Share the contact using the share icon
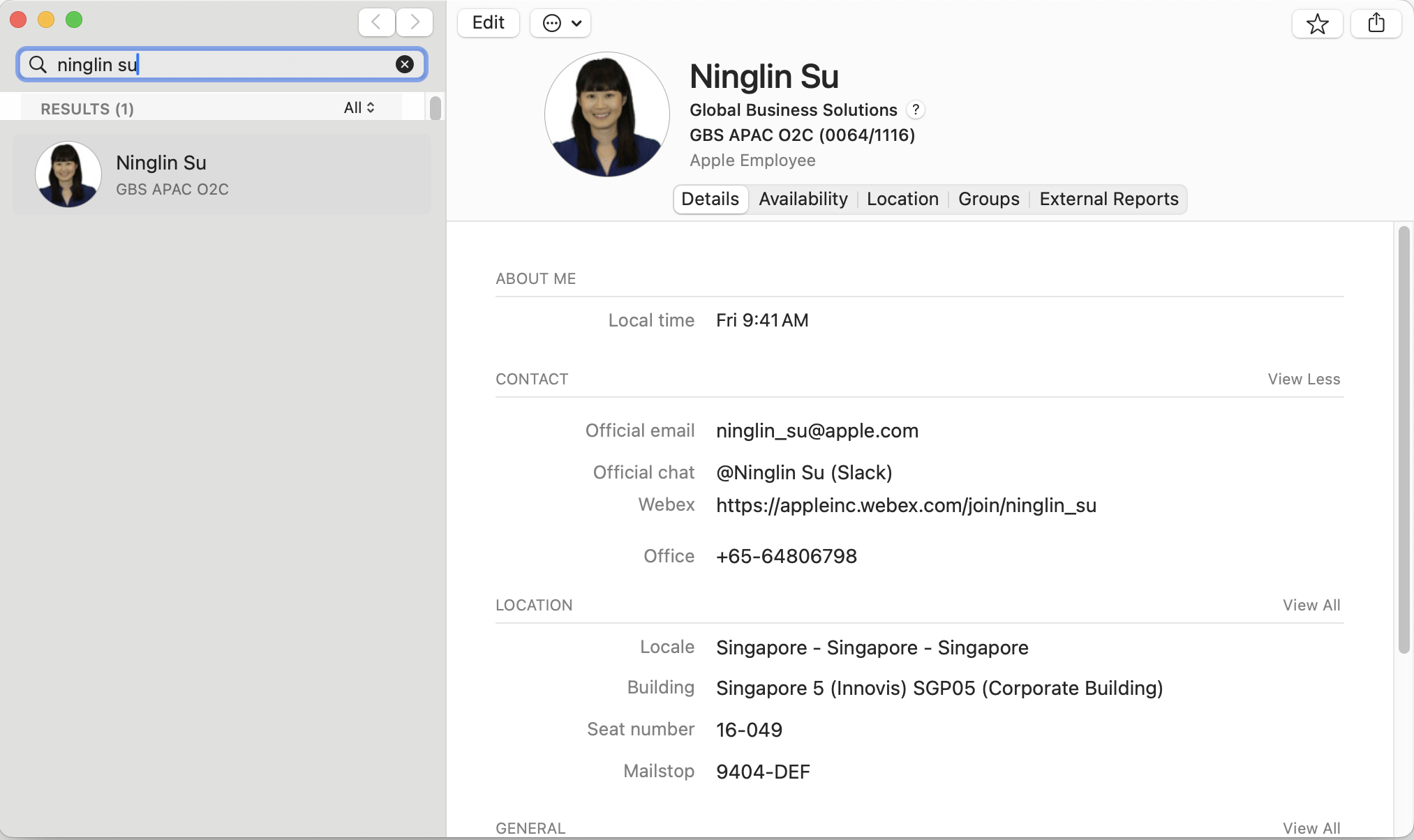Viewport: 1414px width, 840px height. pyautogui.click(x=1376, y=23)
